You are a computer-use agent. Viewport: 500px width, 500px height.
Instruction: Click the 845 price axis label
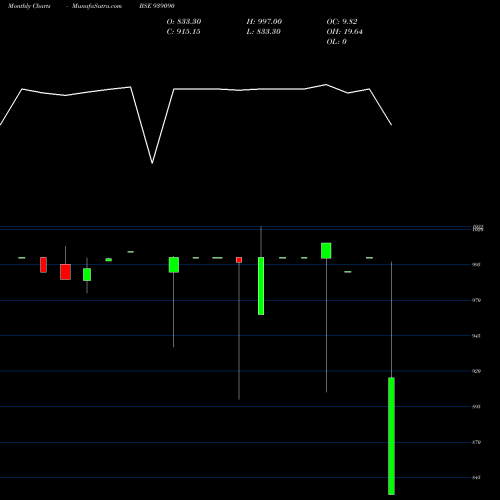tap(476, 478)
